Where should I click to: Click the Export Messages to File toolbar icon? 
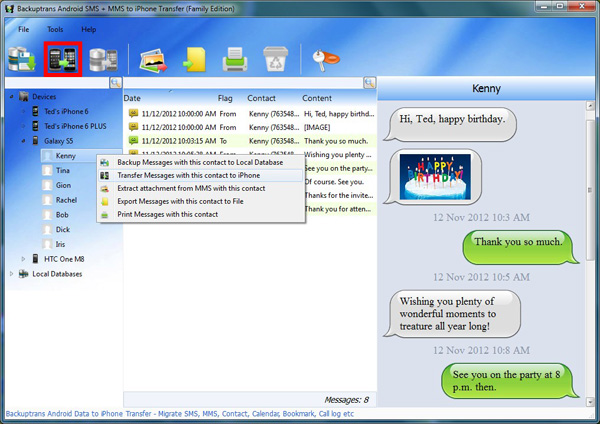pyautogui.click(x=194, y=60)
